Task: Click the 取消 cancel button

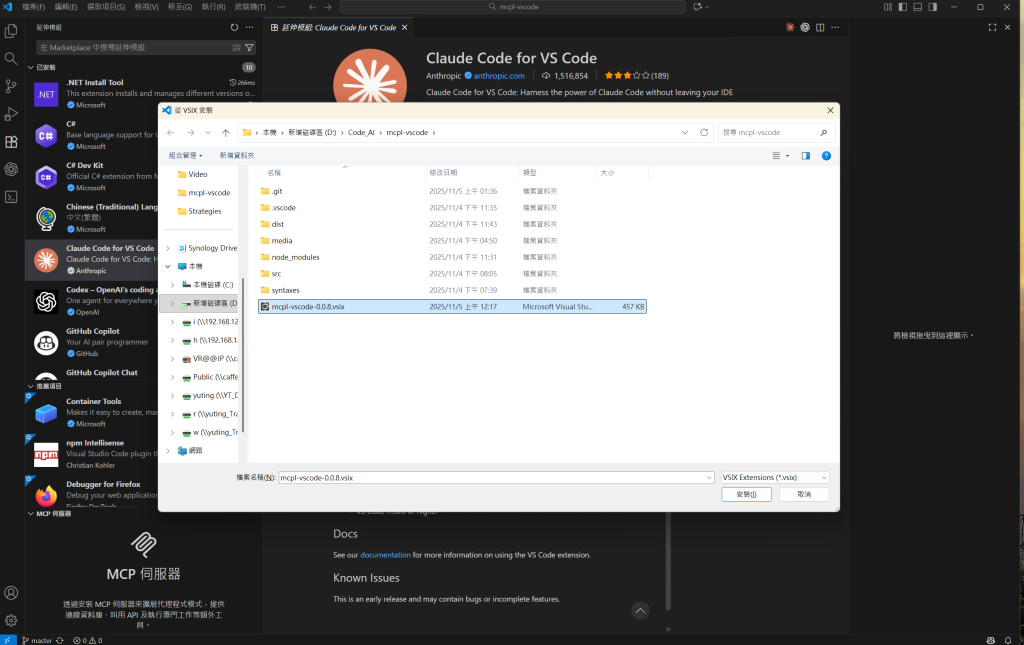Action: click(804, 494)
